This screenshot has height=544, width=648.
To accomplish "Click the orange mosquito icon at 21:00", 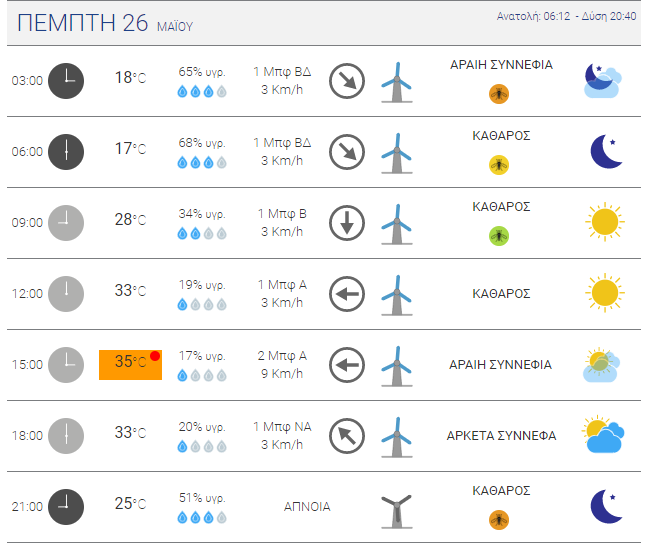I will point(498,520).
